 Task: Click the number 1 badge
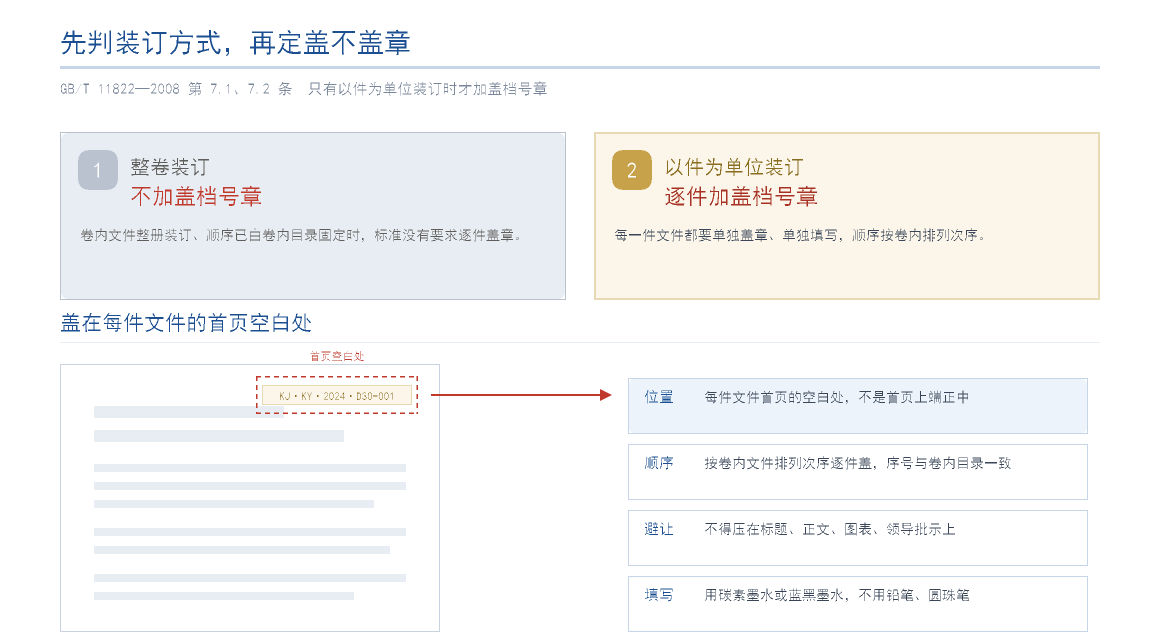(x=98, y=170)
